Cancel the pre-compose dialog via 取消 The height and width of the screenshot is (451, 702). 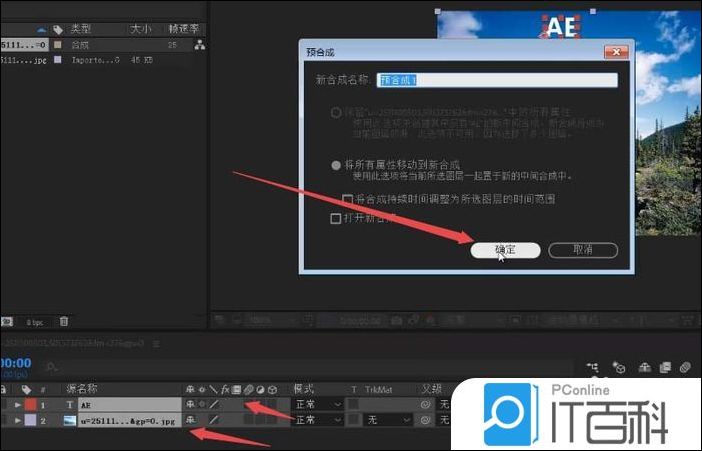583,250
